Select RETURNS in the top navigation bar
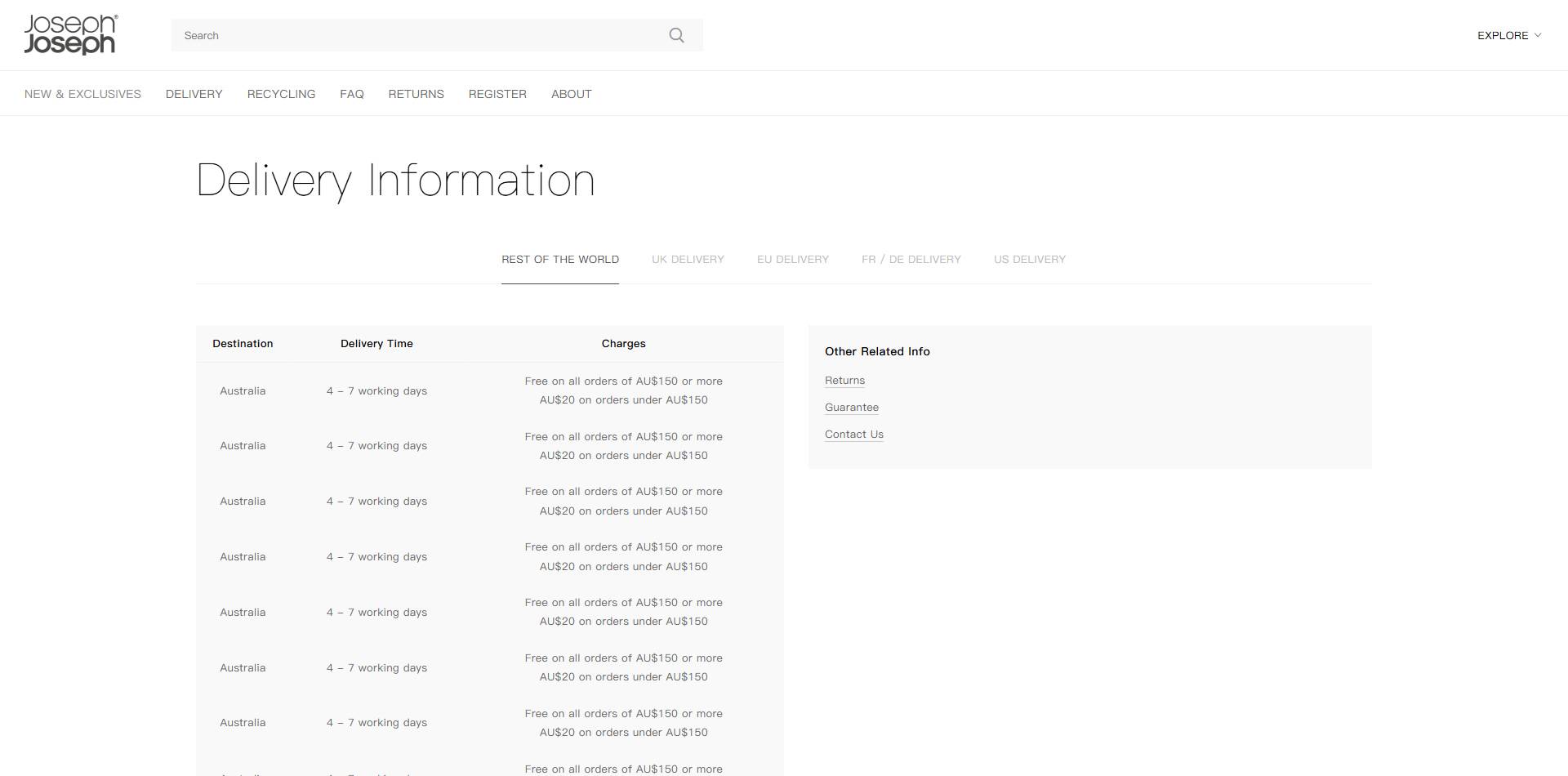1568x776 pixels. [x=416, y=94]
